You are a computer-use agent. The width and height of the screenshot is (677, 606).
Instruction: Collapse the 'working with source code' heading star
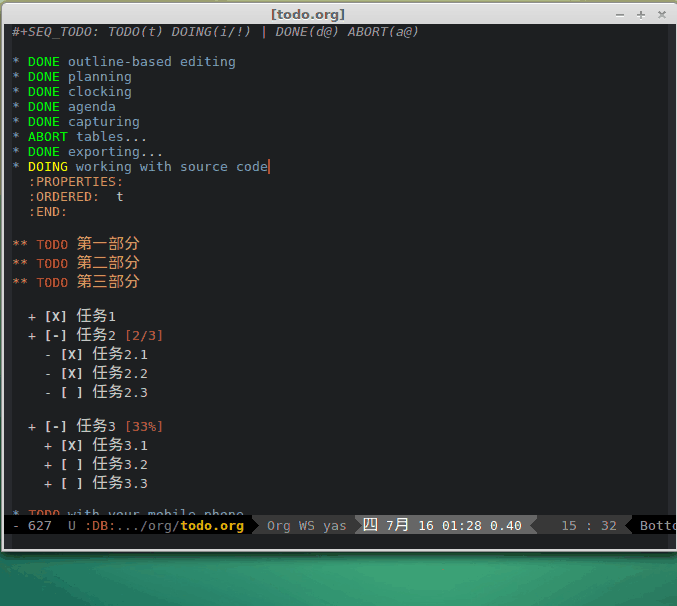[x=16, y=167]
